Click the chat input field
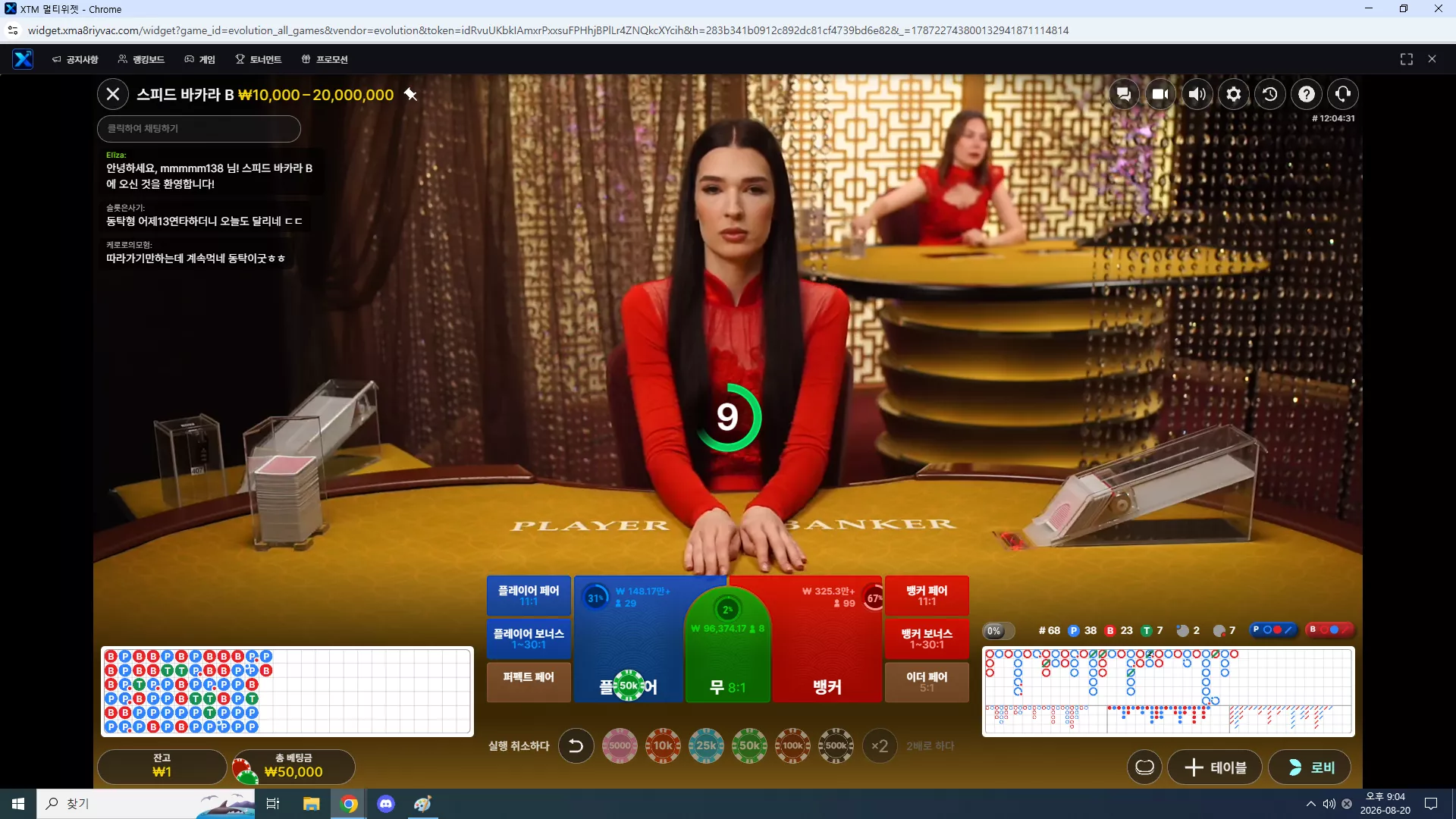Image resolution: width=1456 pixels, height=819 pixels. (199, 129)
